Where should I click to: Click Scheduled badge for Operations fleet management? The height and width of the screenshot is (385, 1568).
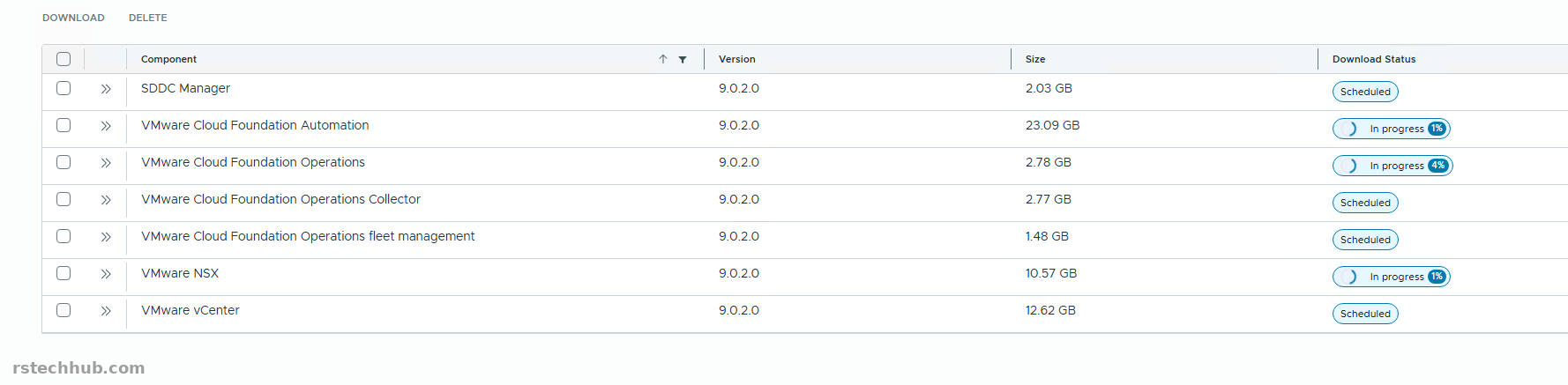coord(1365,240)
